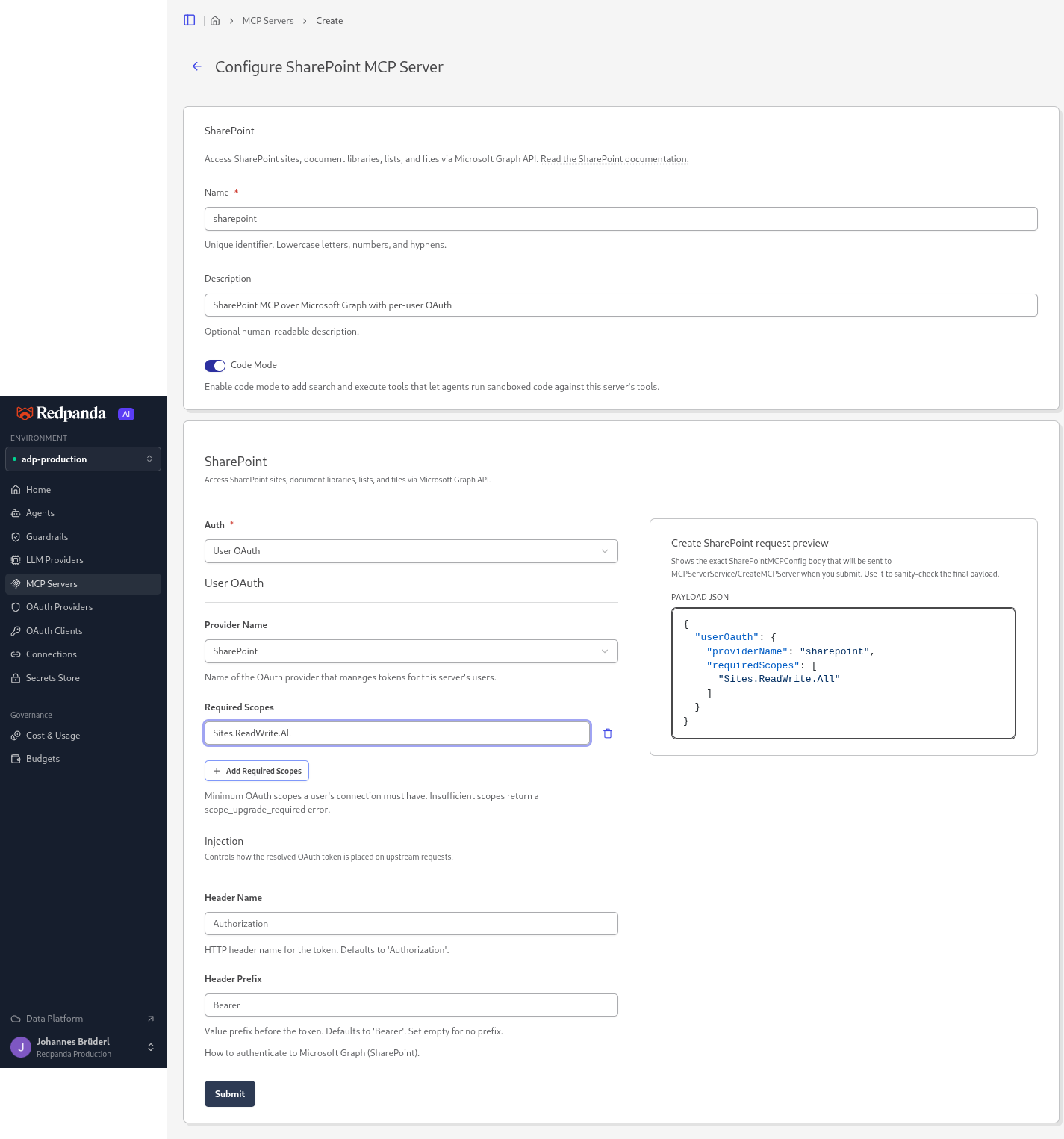This screenshot has height=1139, width=1064.
Task: Open the Provider Name dropdown showing SharePoint
Action: coord(411,651)
